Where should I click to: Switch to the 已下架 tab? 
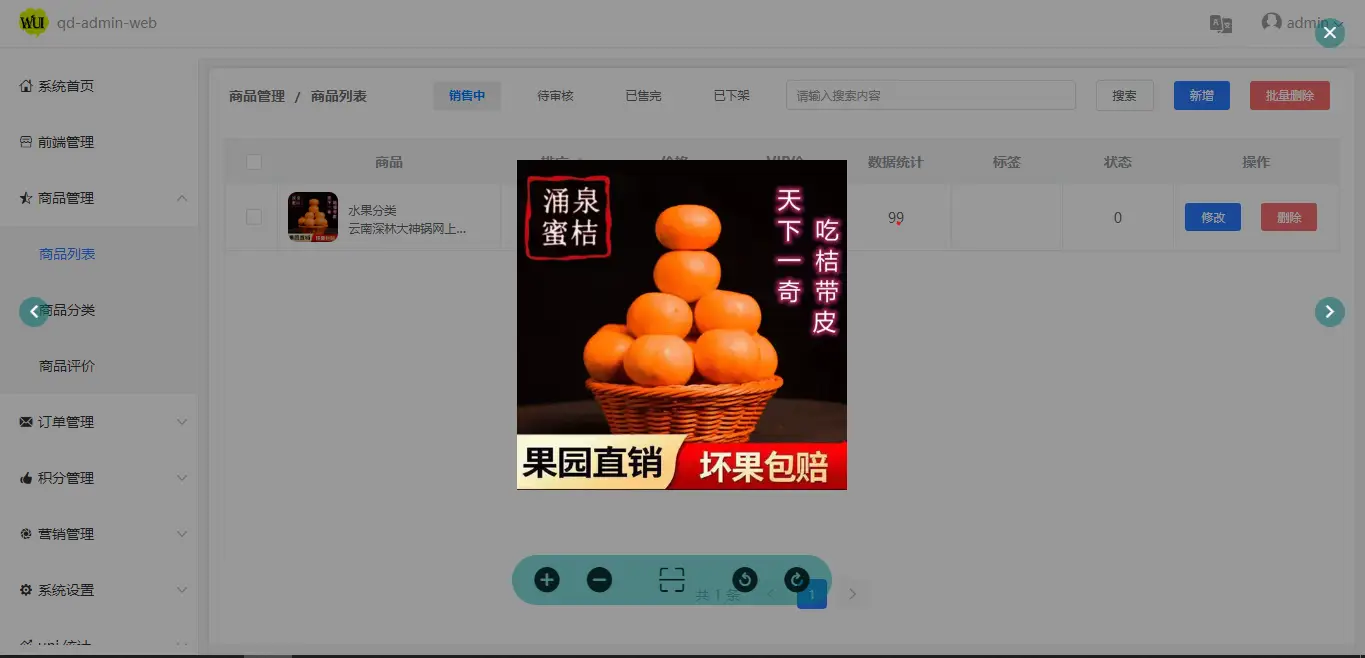pos(731,96)
